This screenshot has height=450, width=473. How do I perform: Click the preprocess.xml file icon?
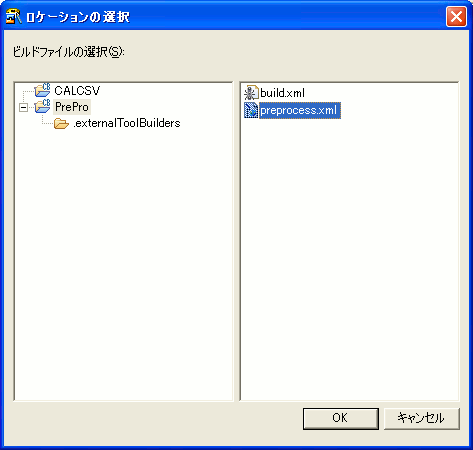pyautogui.click(x=251, y=110)
